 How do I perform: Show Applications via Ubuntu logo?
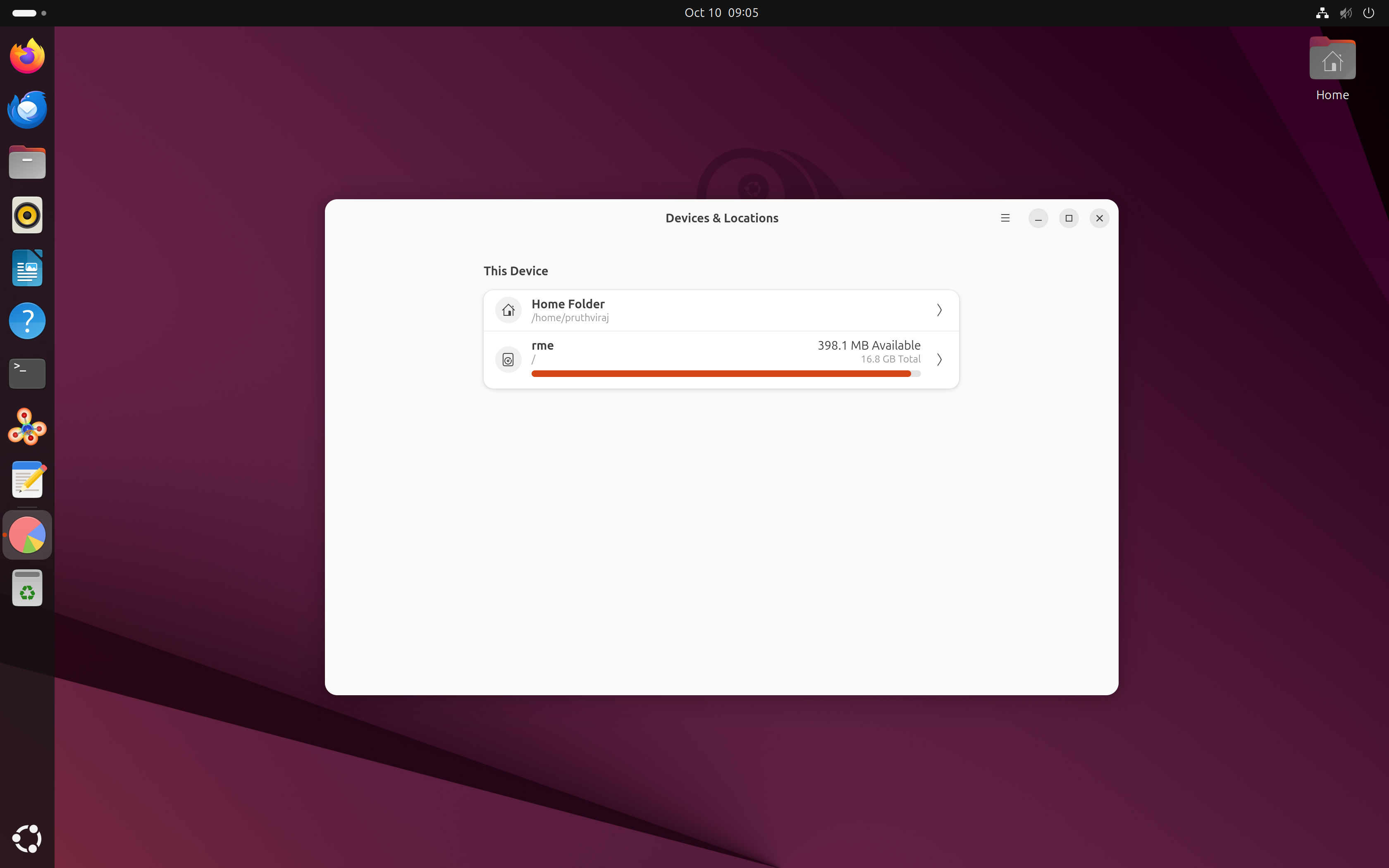(x=27, y=839)
